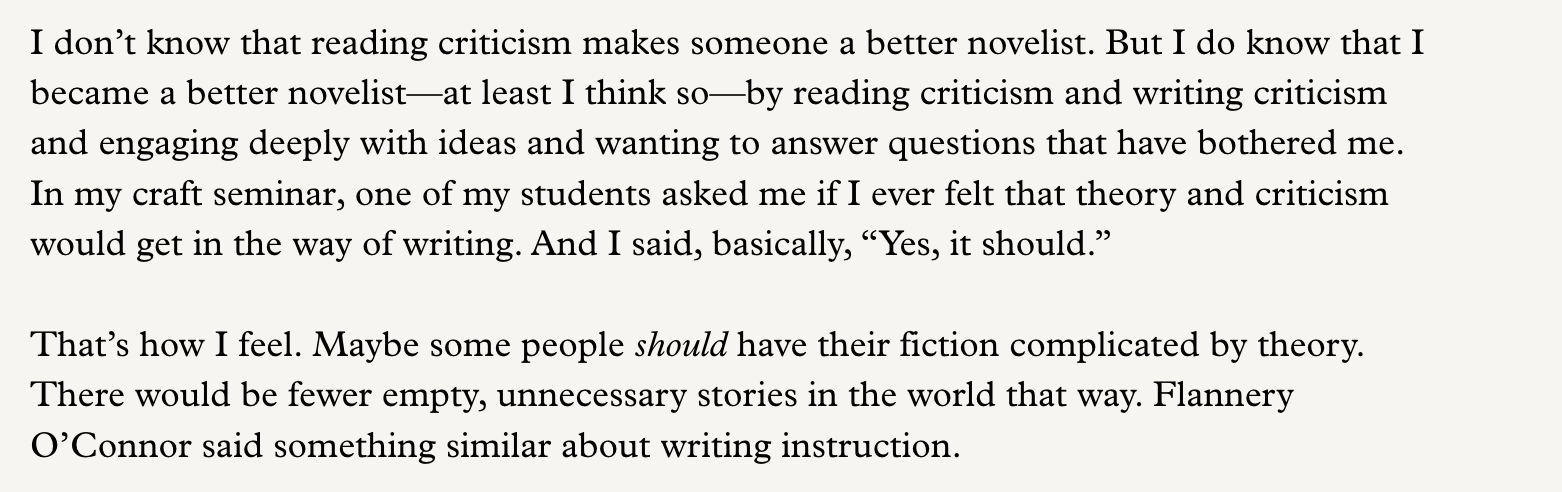Image resolution: width=1562 pixels, height=492 pixels.
Task: Click the surname "O'Connor"
Action: [x=108, y=445]
